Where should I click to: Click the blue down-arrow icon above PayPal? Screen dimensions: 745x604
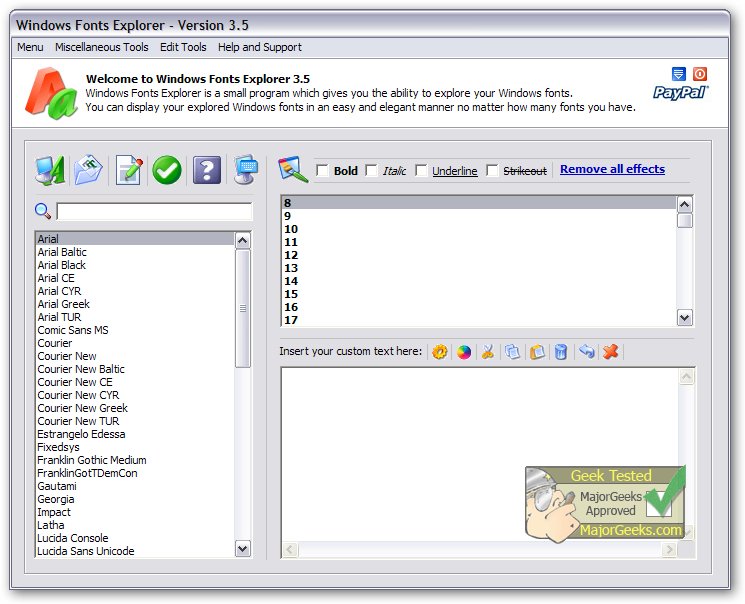(x=678, y=74)
